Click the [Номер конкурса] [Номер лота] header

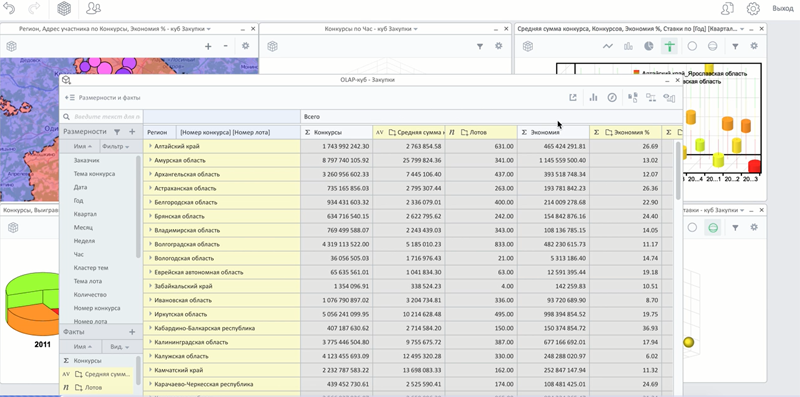pyautogui.click(x=238, y=132)
